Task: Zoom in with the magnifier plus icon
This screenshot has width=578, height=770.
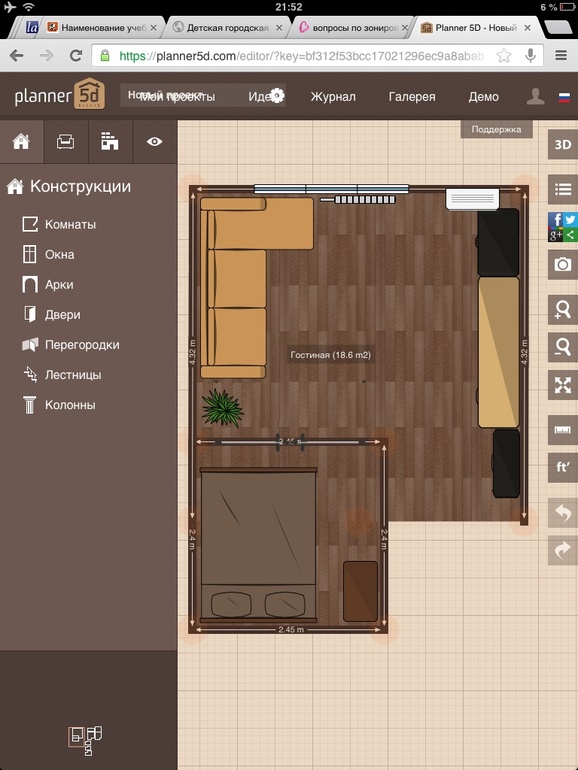Action: coord(563,310)
